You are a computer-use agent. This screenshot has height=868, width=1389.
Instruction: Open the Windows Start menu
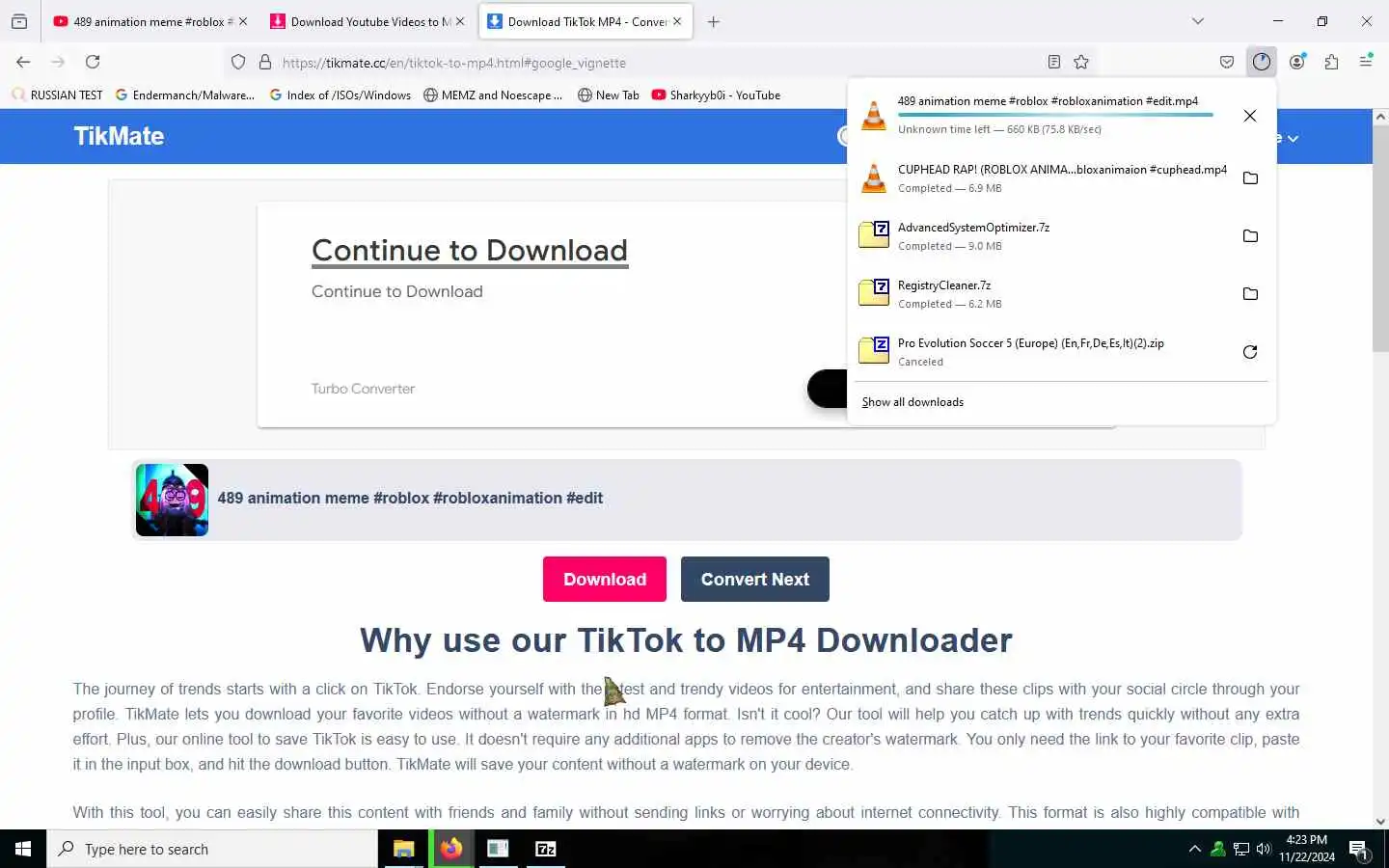click(23, 849)
